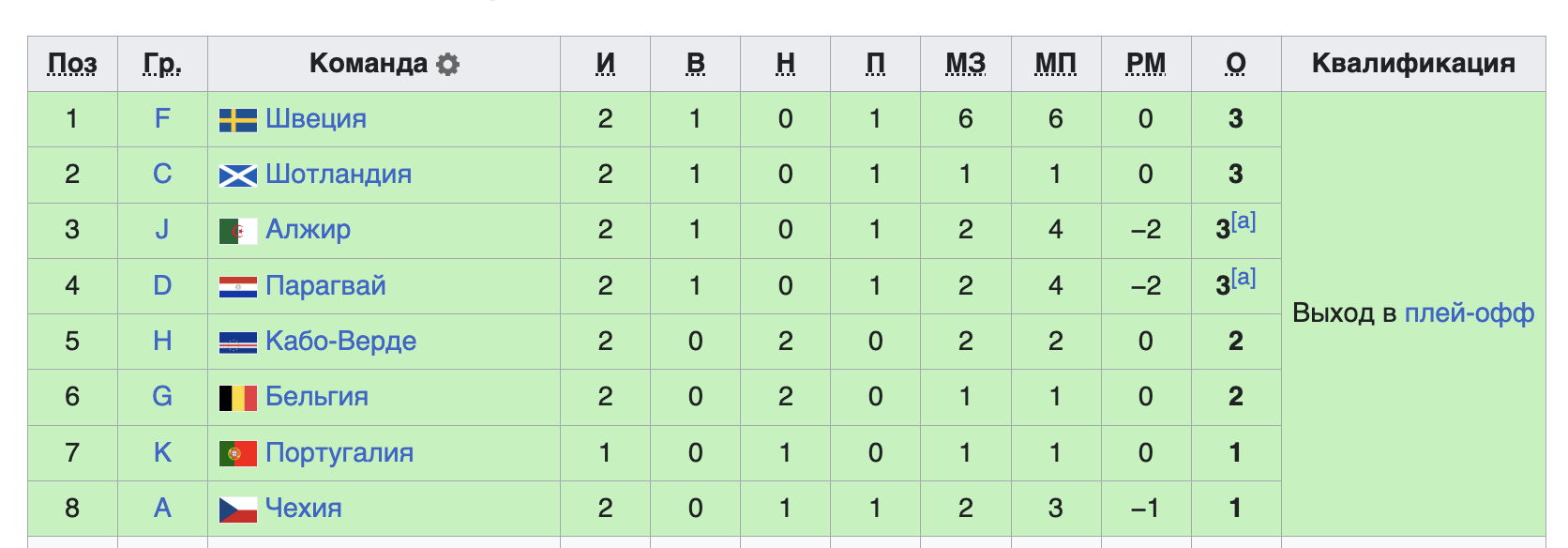Click the Scotland flag icon

tap(238, 175)
